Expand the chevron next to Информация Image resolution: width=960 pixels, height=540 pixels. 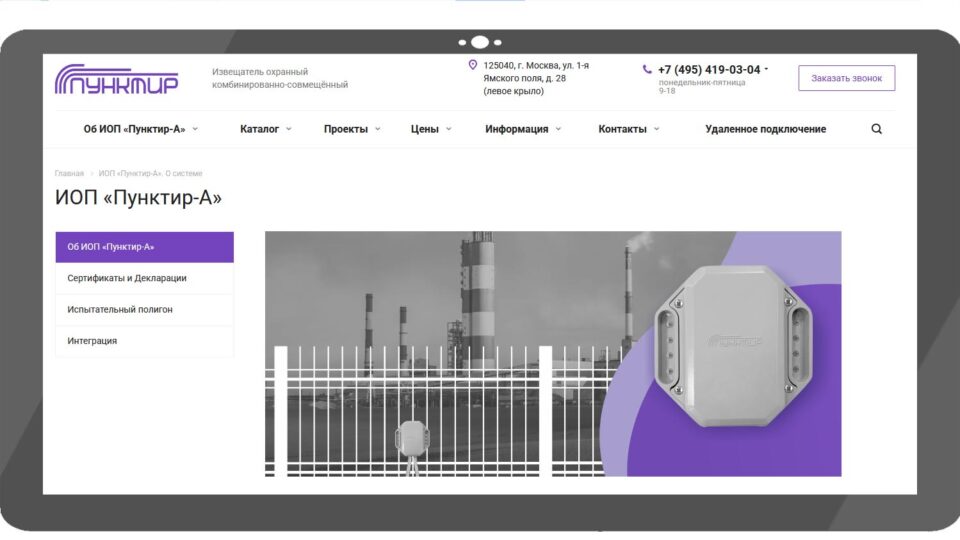(x=558, y=129)
